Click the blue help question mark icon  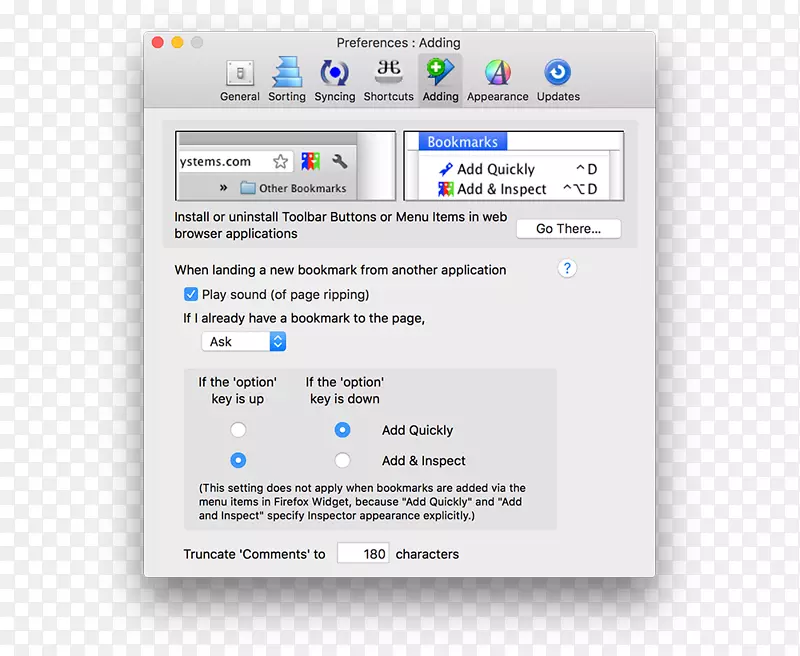(567, 269)
